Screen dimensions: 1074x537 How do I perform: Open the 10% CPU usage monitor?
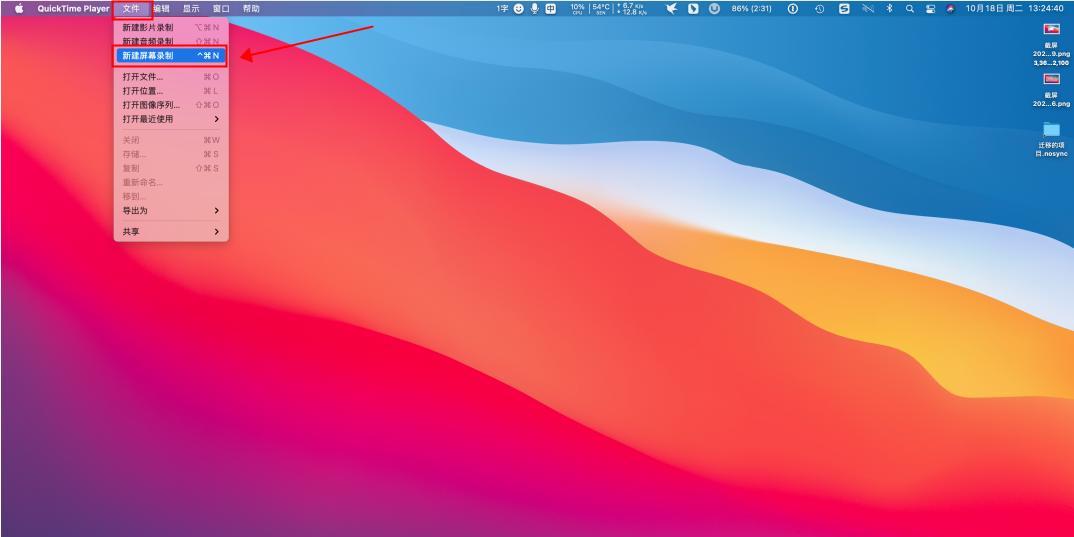577,9
